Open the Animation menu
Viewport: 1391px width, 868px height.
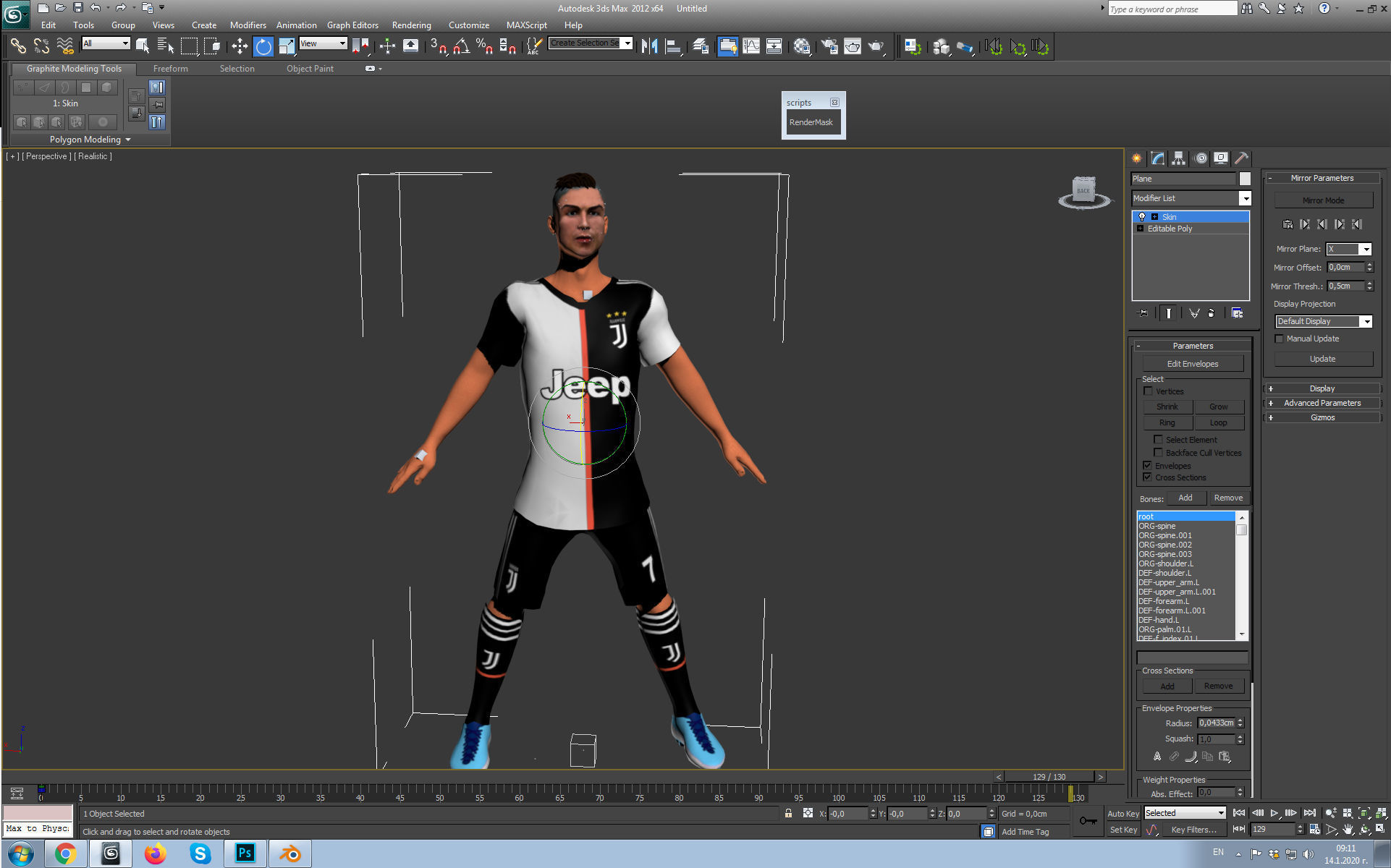297,25
